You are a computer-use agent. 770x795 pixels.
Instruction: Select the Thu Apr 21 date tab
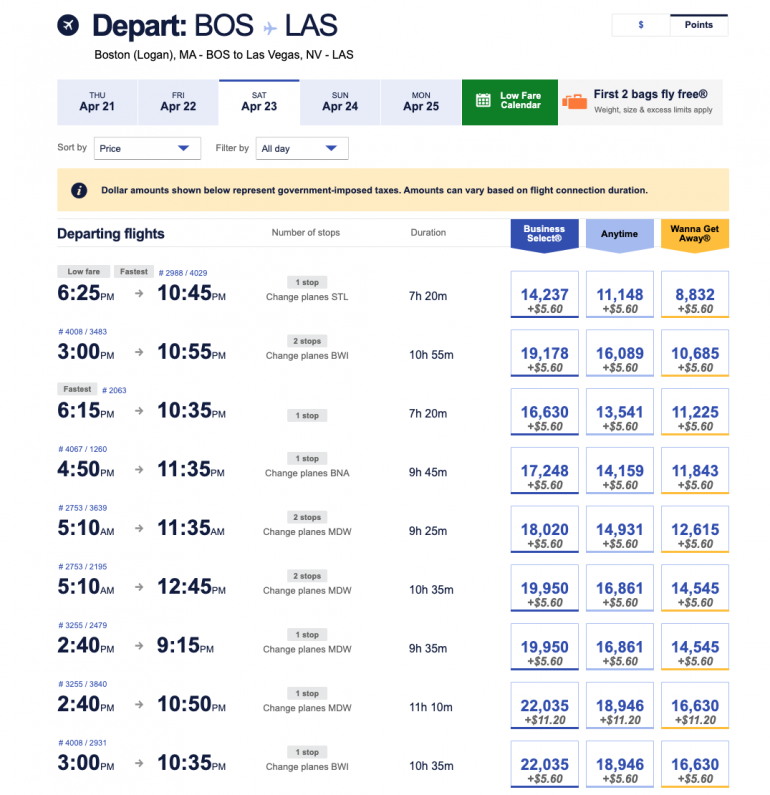(97, 101)
